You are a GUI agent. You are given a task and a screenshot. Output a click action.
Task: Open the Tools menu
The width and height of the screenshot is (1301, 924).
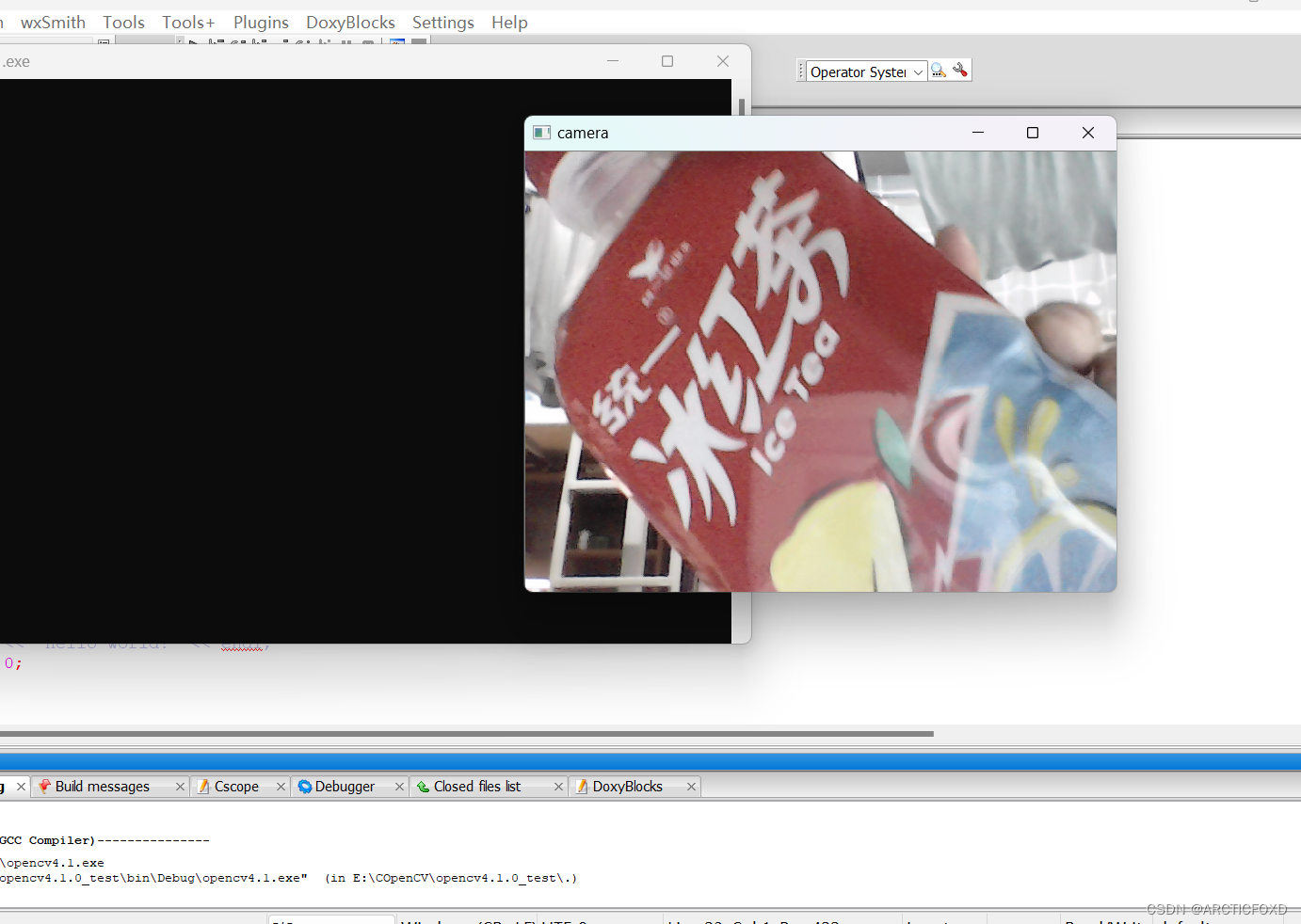click(x=123, y=23)
